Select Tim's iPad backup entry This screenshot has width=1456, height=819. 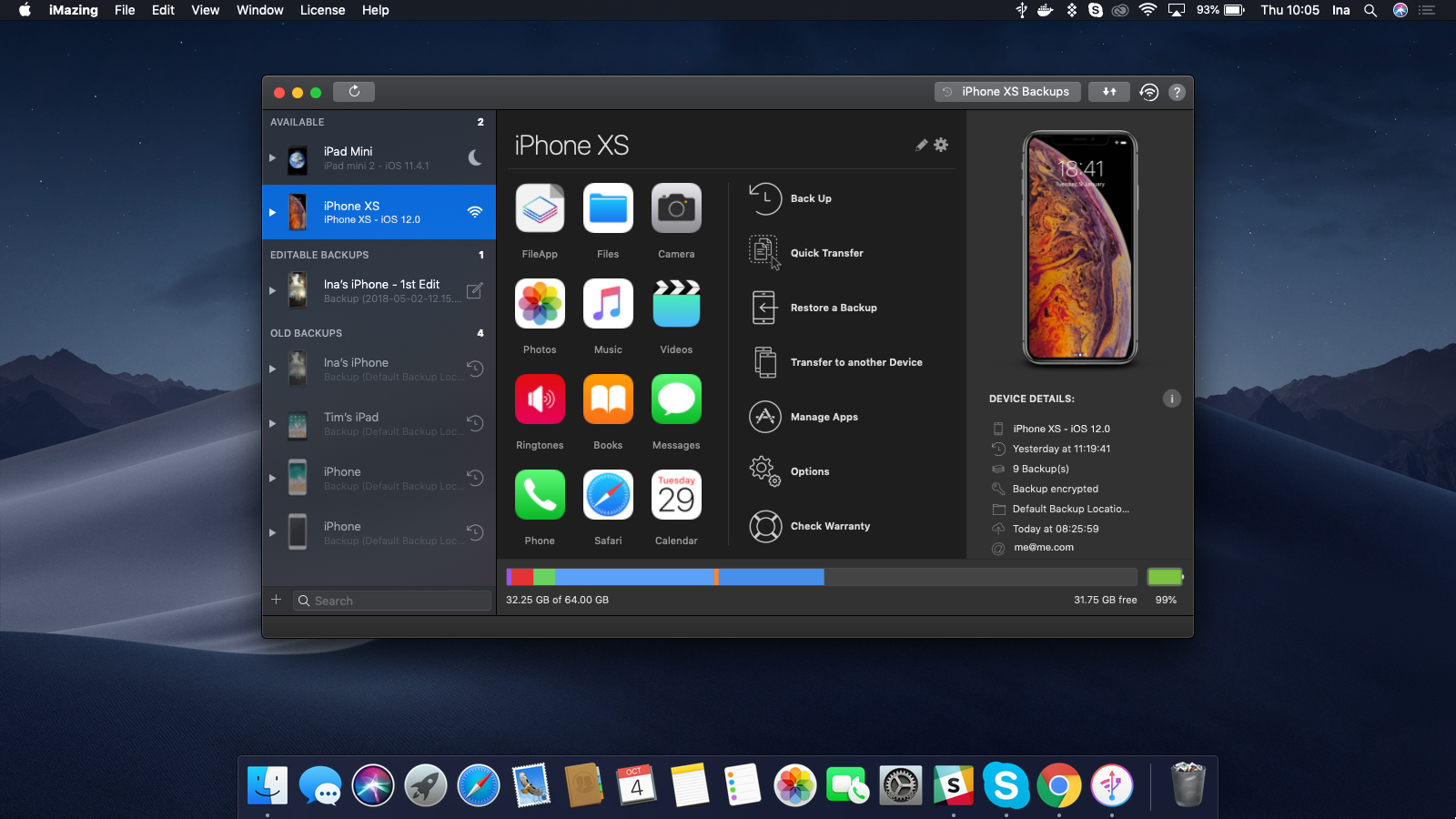[x=379, y=423]
